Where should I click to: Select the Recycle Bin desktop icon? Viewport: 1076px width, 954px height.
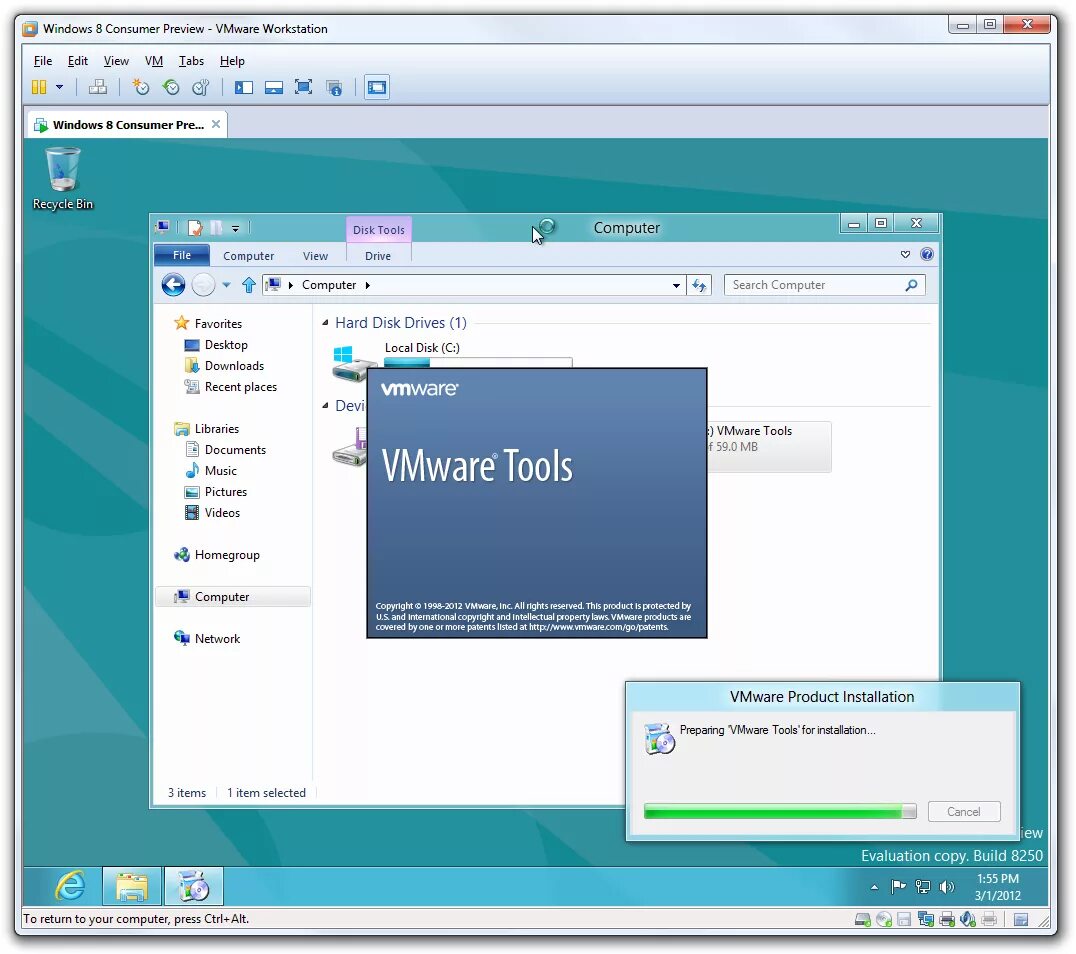(x=62, y=178)
